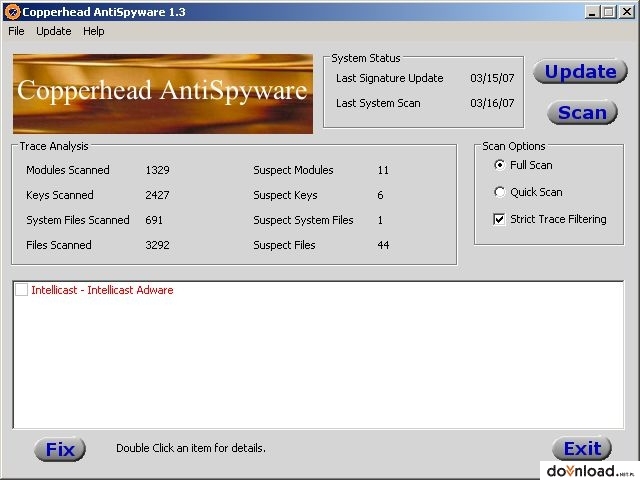Click the Fix button
This screenshot has height=480, width=640.
[x=60, y=449]
